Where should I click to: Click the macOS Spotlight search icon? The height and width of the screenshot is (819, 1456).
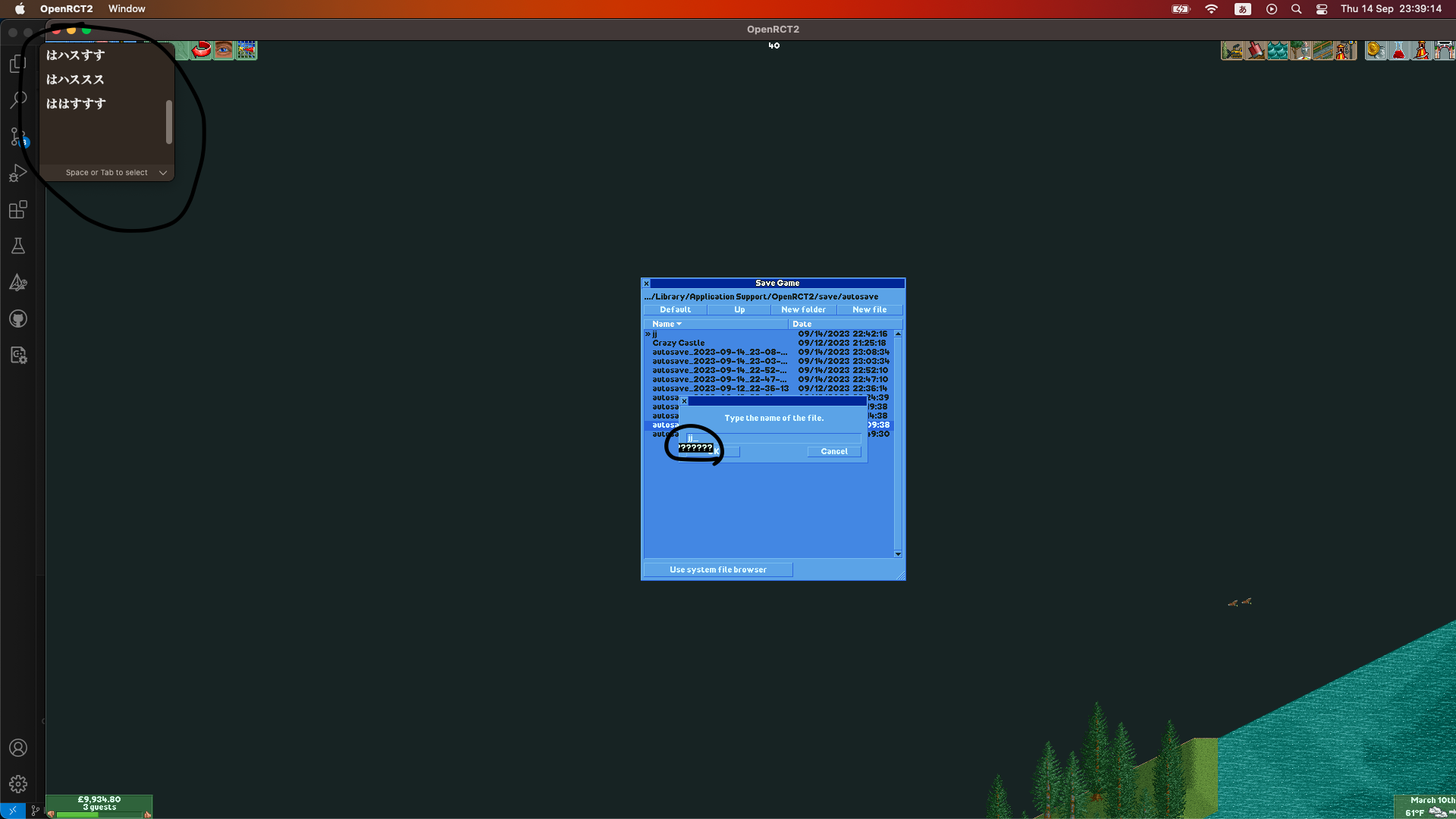tap(1297, 9)
